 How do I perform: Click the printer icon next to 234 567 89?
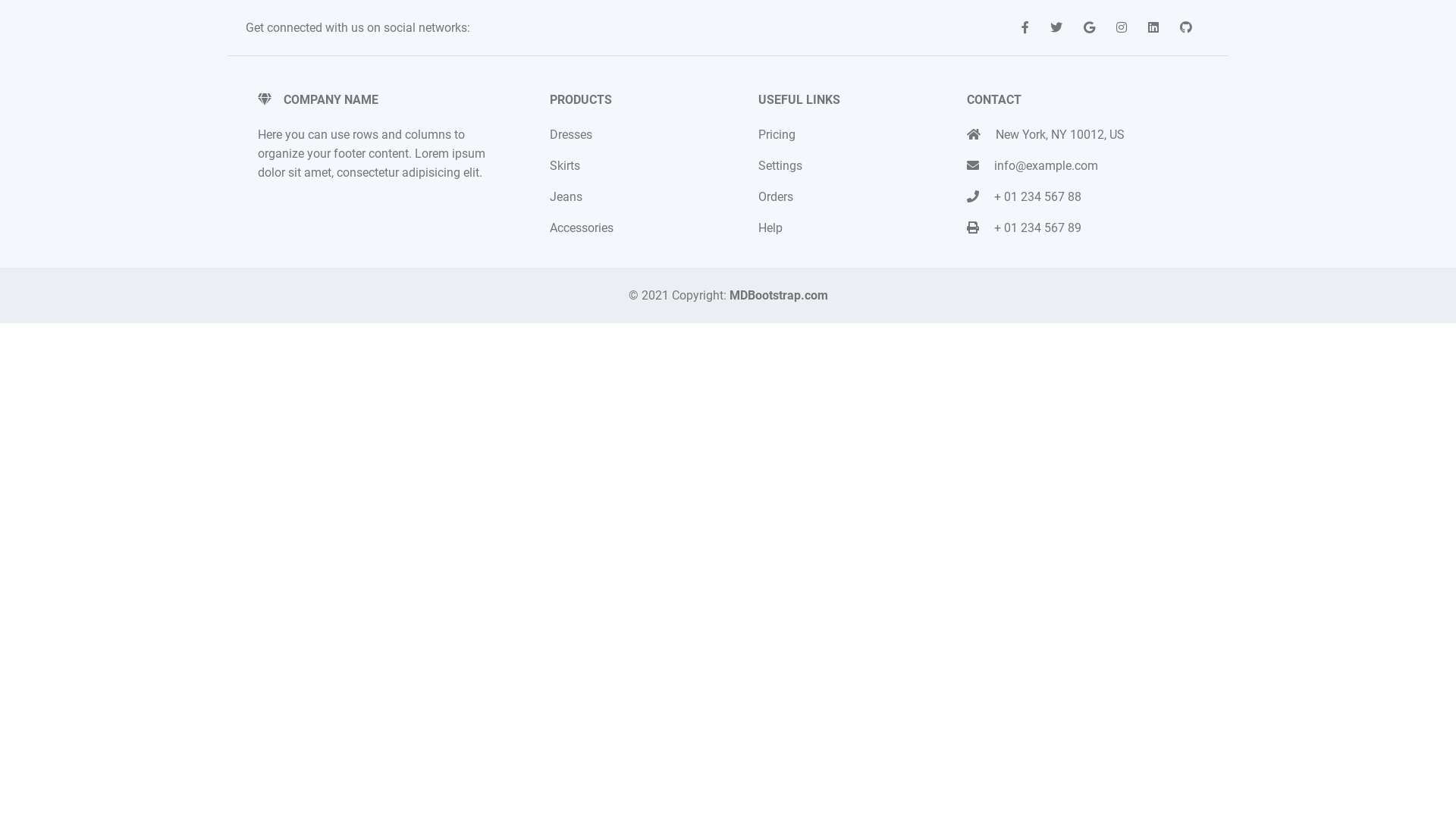point(973,227)
